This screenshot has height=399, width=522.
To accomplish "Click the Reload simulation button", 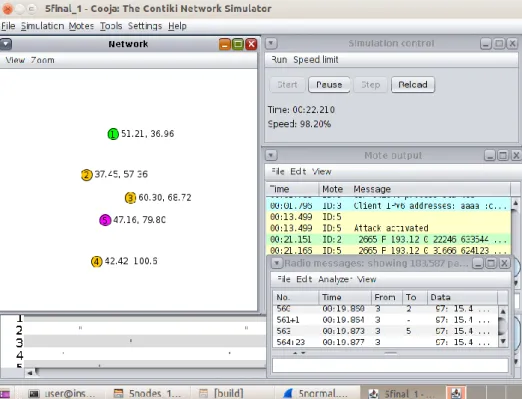I will 413,85.
